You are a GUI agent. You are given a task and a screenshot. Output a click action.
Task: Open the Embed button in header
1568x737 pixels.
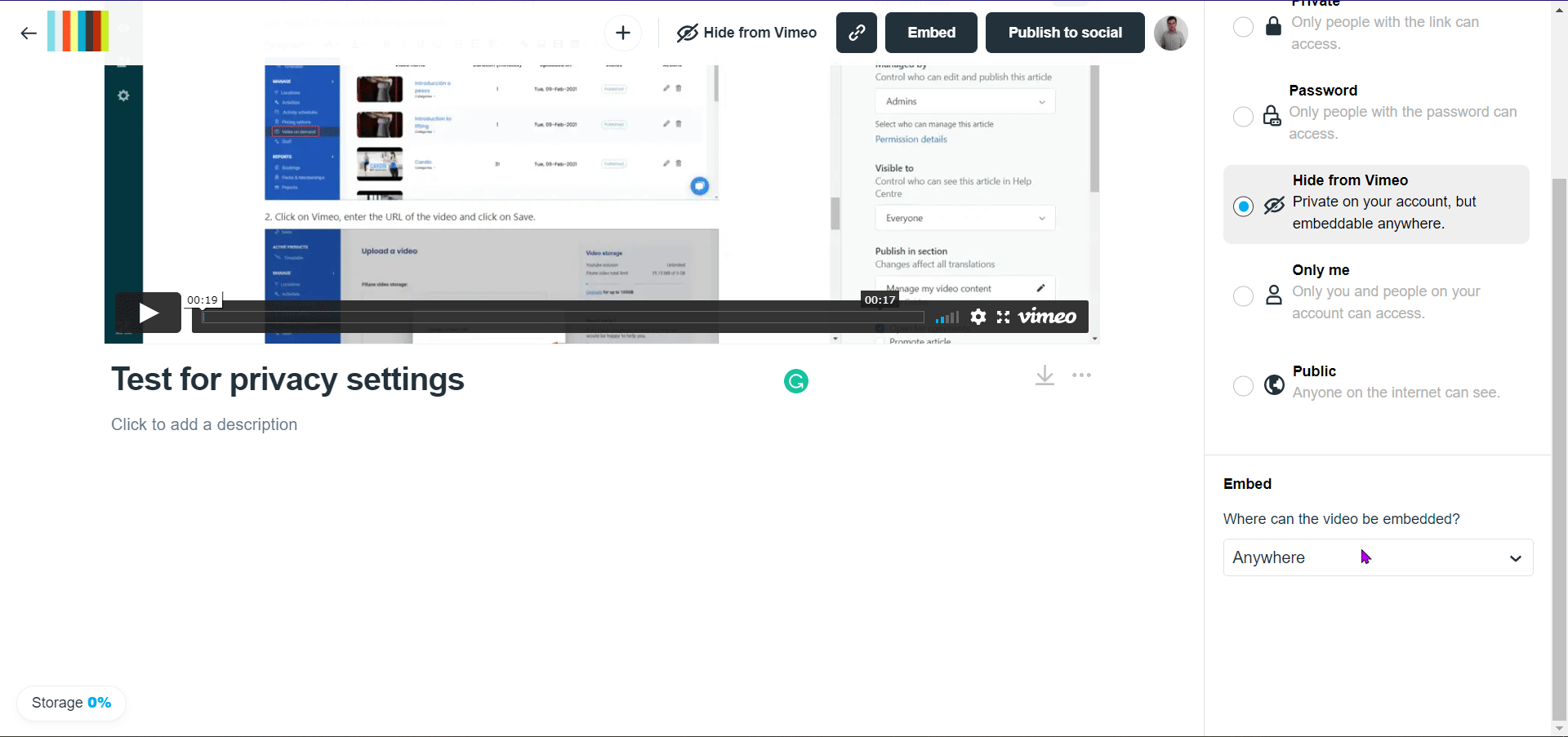click(932, 33)
